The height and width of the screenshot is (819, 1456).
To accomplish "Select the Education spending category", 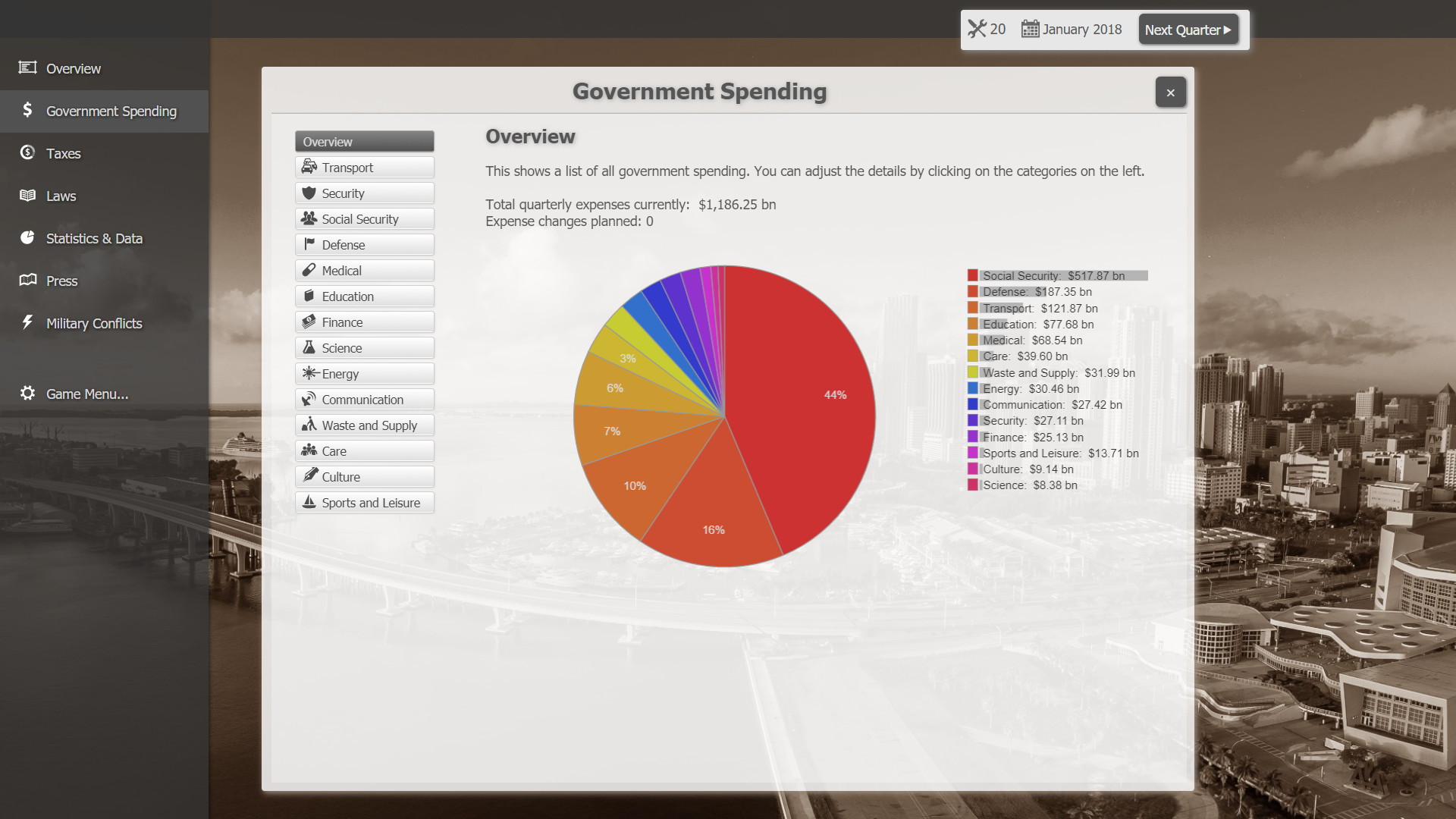I will tap(347, 295).
